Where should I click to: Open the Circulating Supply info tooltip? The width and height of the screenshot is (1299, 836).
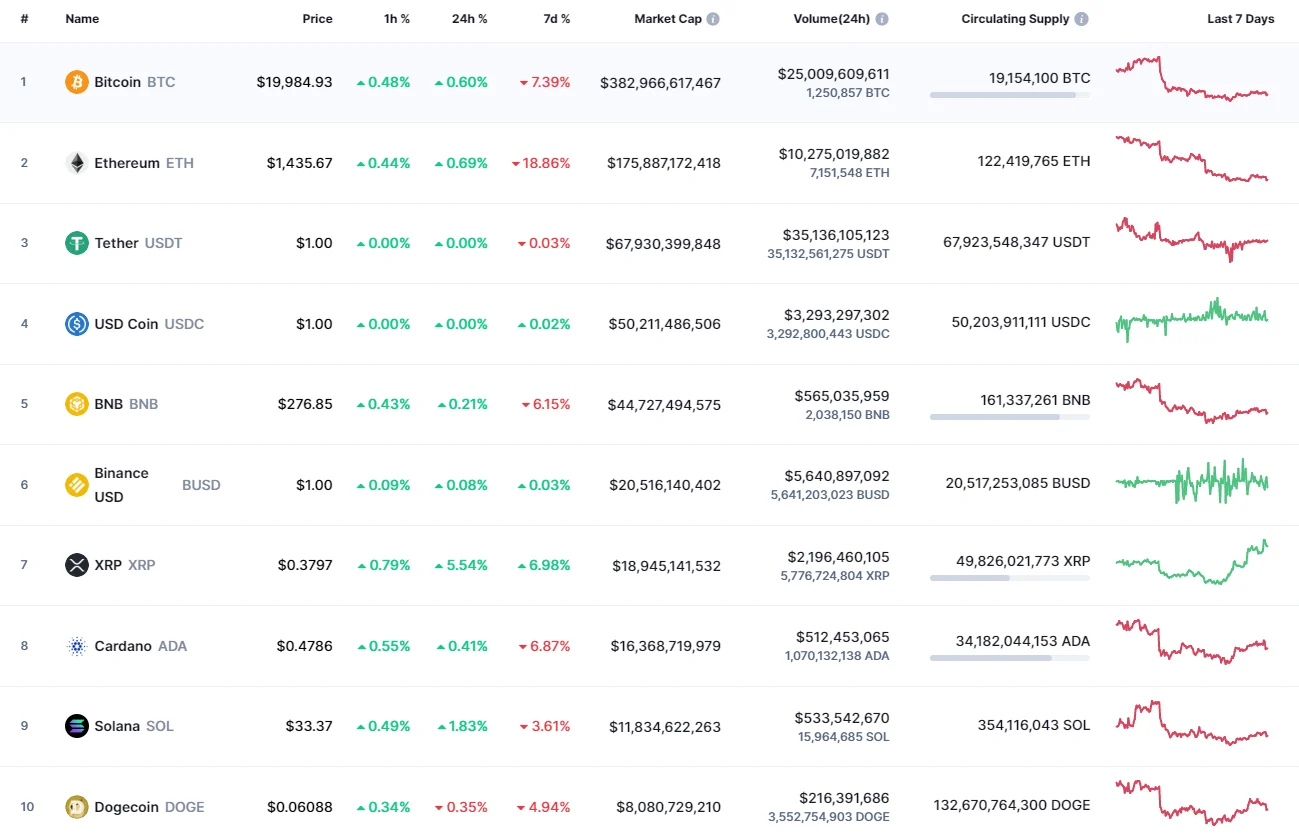(x=1083, y=18)
